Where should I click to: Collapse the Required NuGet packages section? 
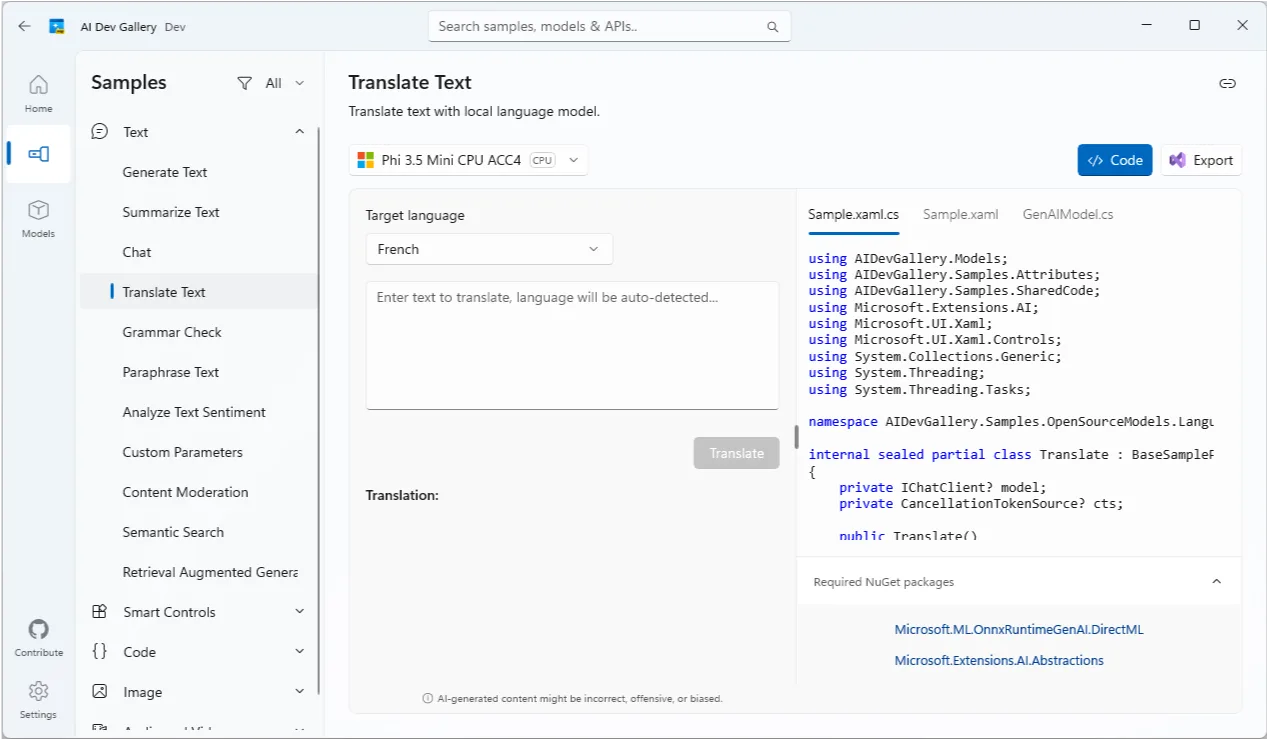click(x=1217, y=581)
